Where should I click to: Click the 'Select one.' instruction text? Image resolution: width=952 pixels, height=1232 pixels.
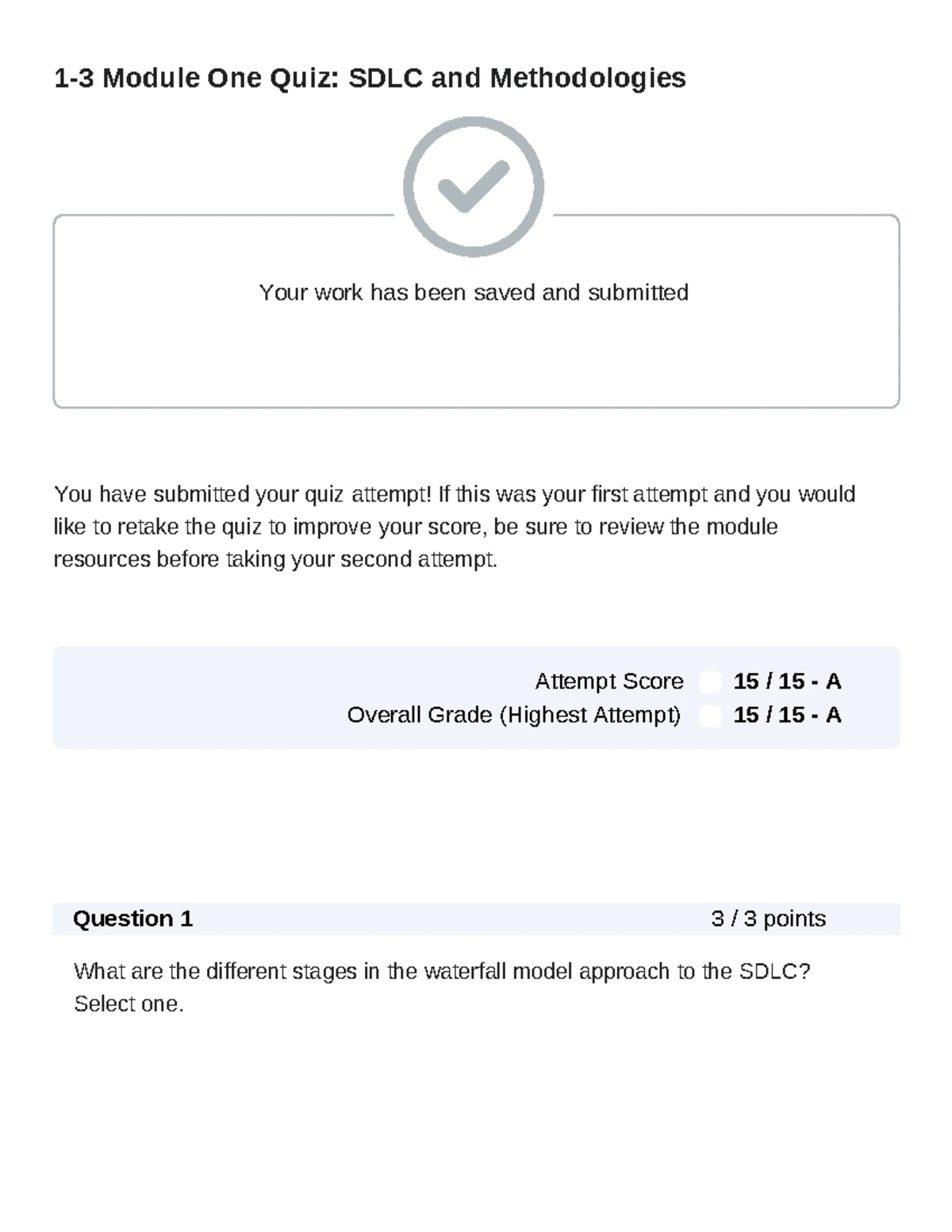(129, 1004)
